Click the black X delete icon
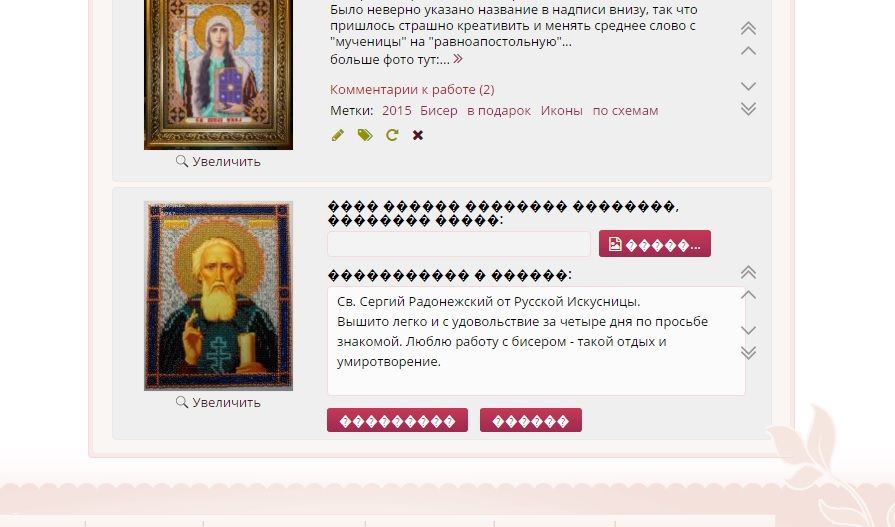This screenshot has width=895, height=527. [x=418, y=135]
